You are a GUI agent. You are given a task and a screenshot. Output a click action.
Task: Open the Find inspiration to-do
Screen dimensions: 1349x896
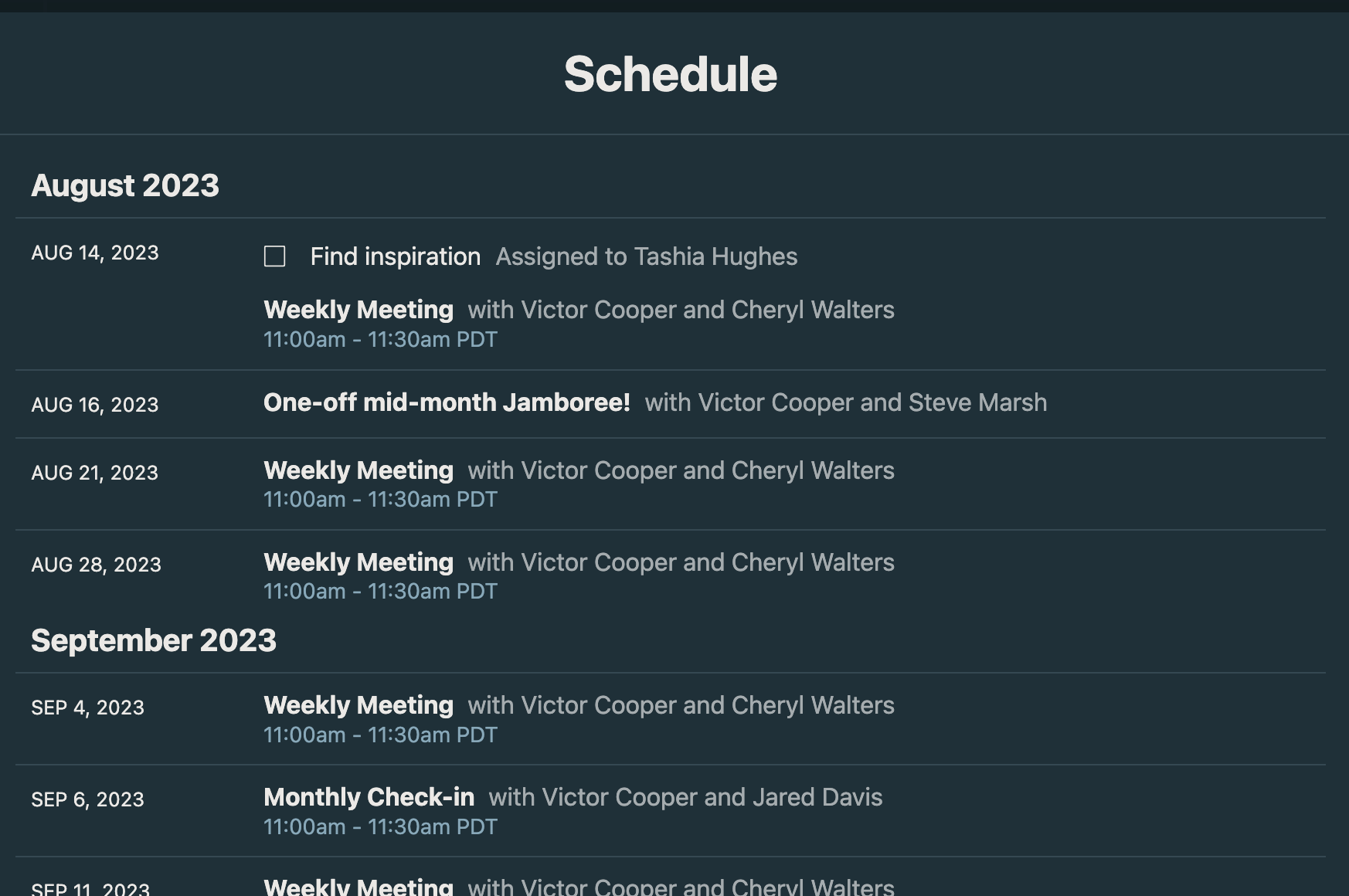(395, 256)
